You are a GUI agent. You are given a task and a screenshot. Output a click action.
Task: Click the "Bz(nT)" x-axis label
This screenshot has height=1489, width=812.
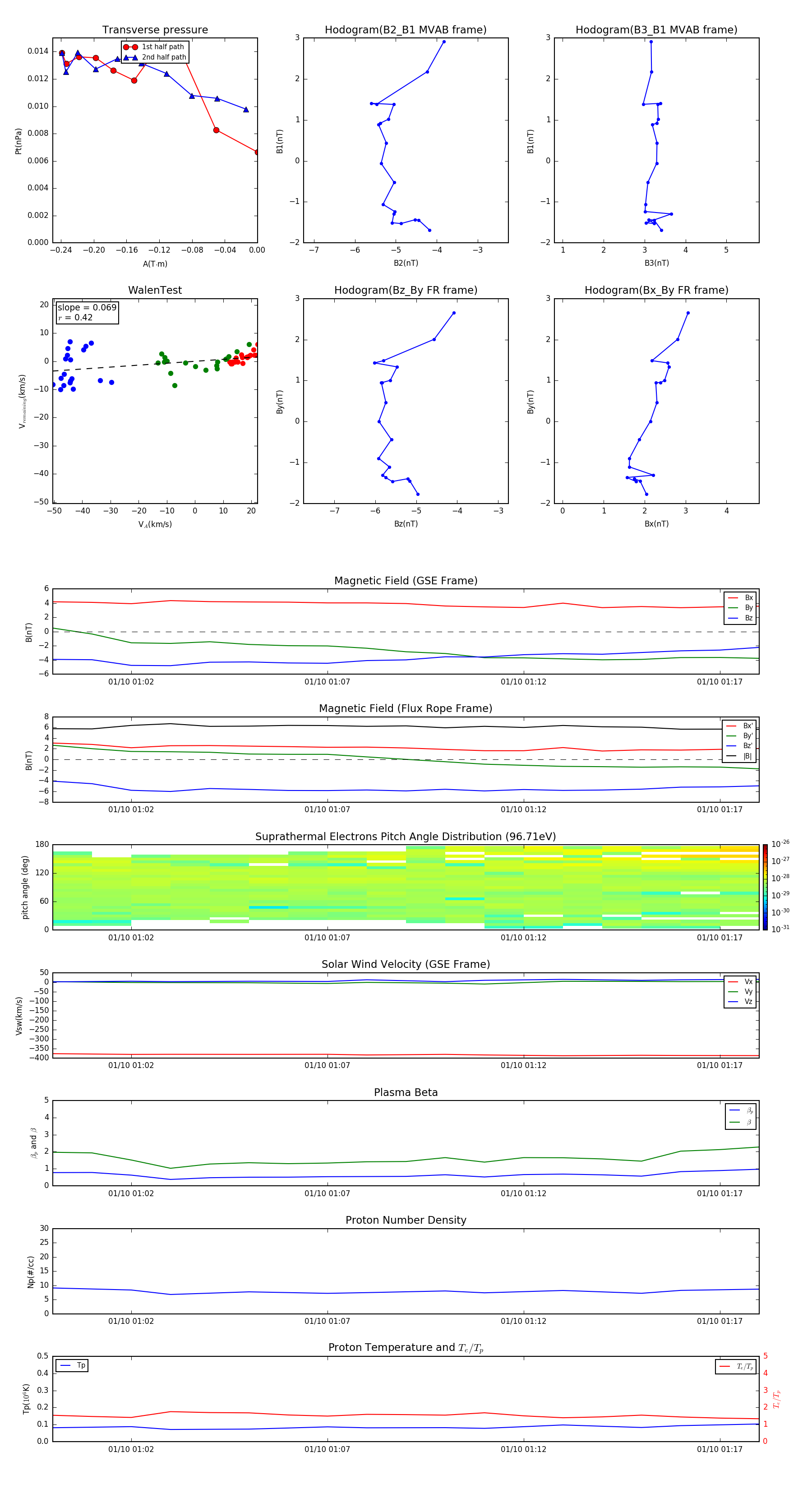pyautogui.click(x=406, y=524)
